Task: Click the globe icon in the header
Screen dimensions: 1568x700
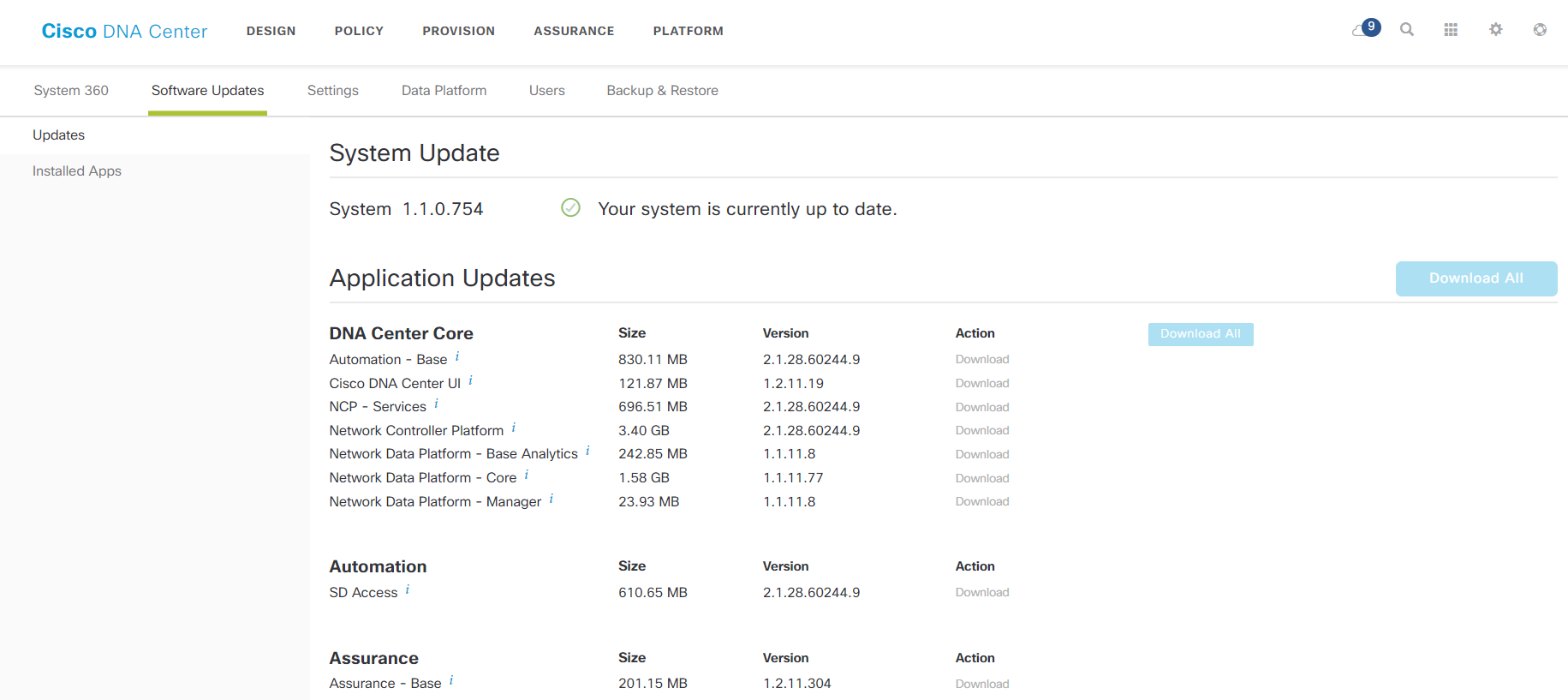Action: pyautogui.click(x=1540, y=30)
